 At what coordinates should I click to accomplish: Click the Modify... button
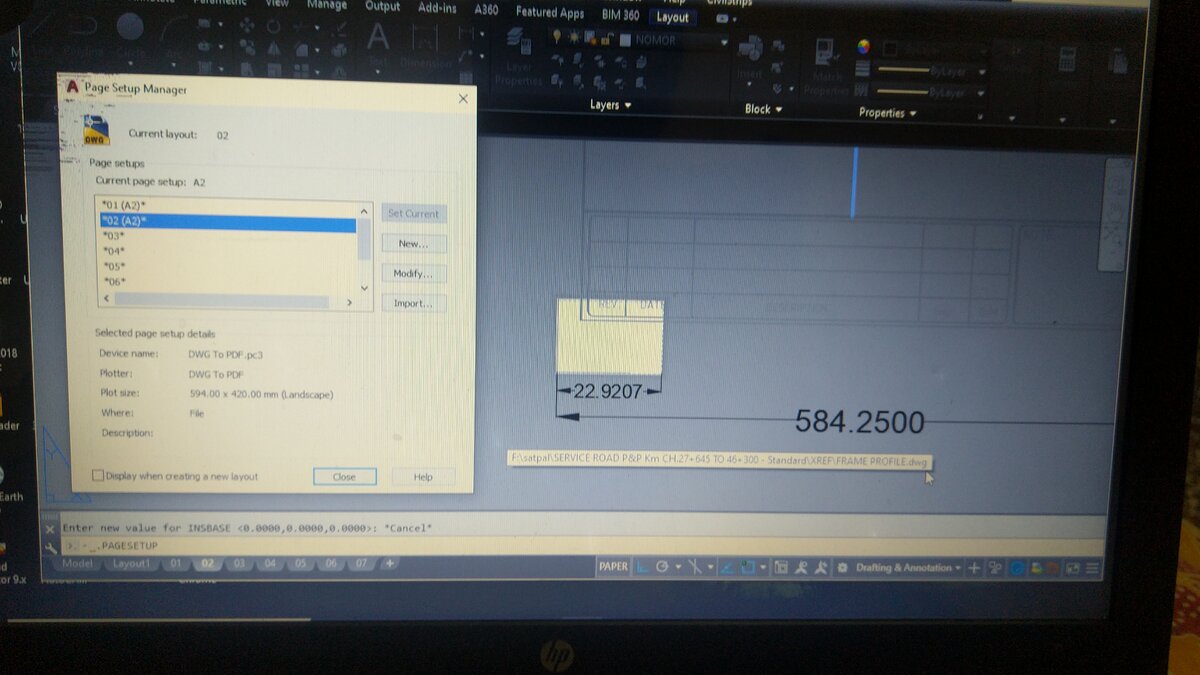414,273
